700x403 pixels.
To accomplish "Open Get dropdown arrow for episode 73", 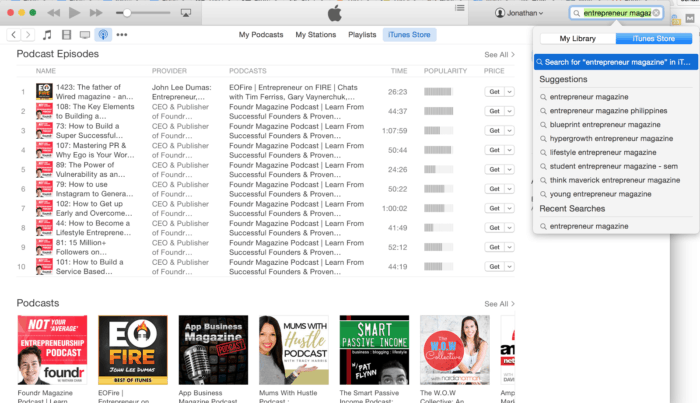I will (x=509, y=130).
